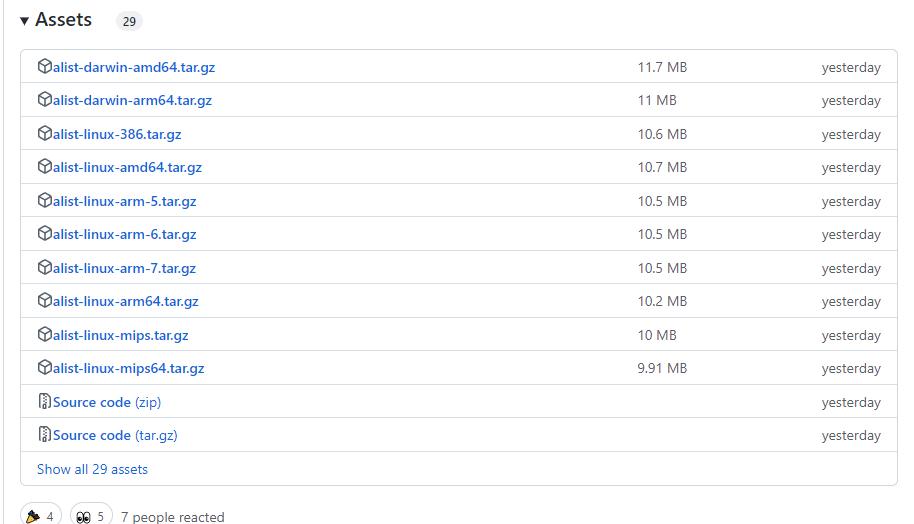
Task: Download alist-darwin-arm64.tar.gz
Action: (x=132, y=100)
